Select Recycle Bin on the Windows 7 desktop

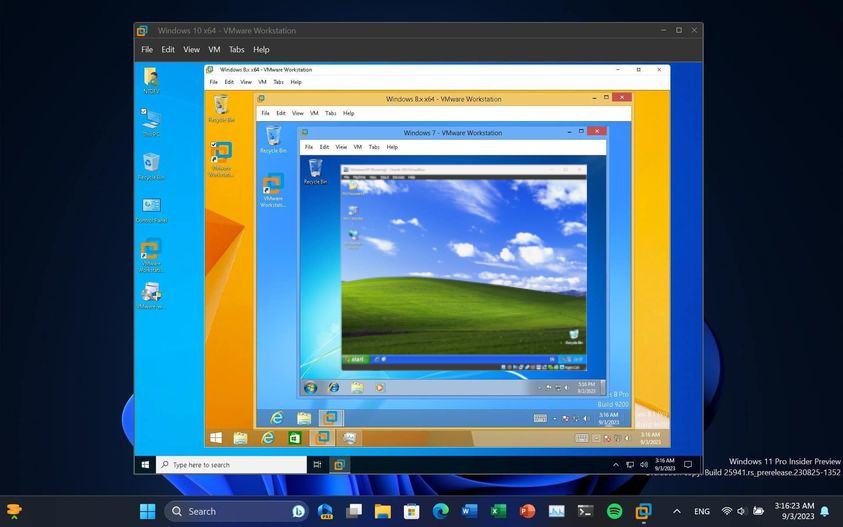(316, 172)
